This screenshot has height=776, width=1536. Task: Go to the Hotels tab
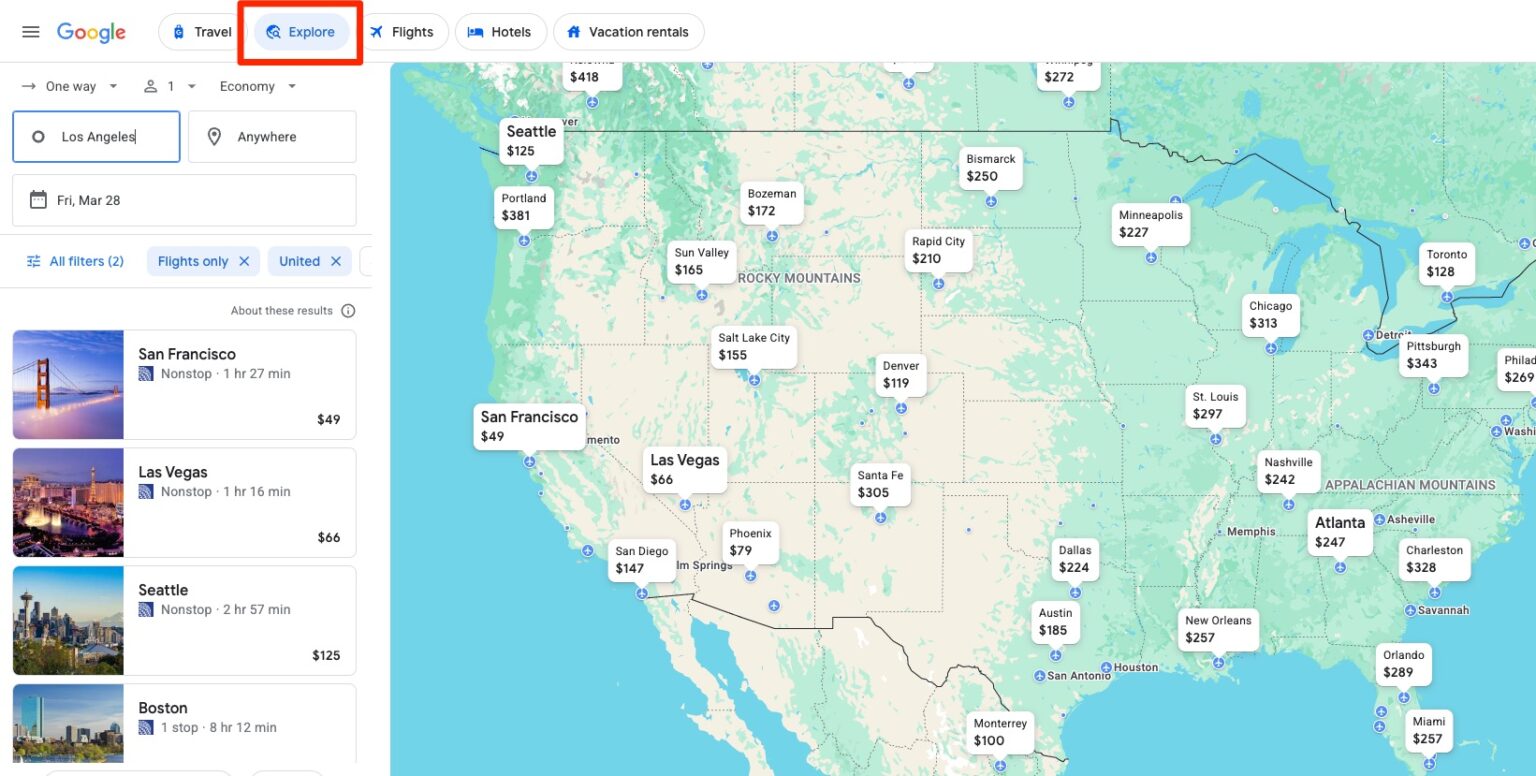click(x=500, y=32)
